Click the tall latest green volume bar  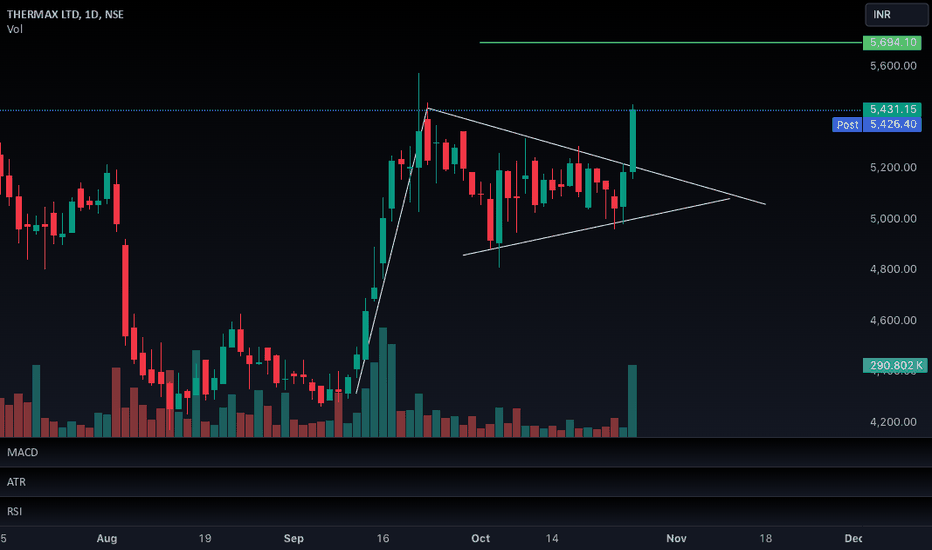click(x=632, y=401)
